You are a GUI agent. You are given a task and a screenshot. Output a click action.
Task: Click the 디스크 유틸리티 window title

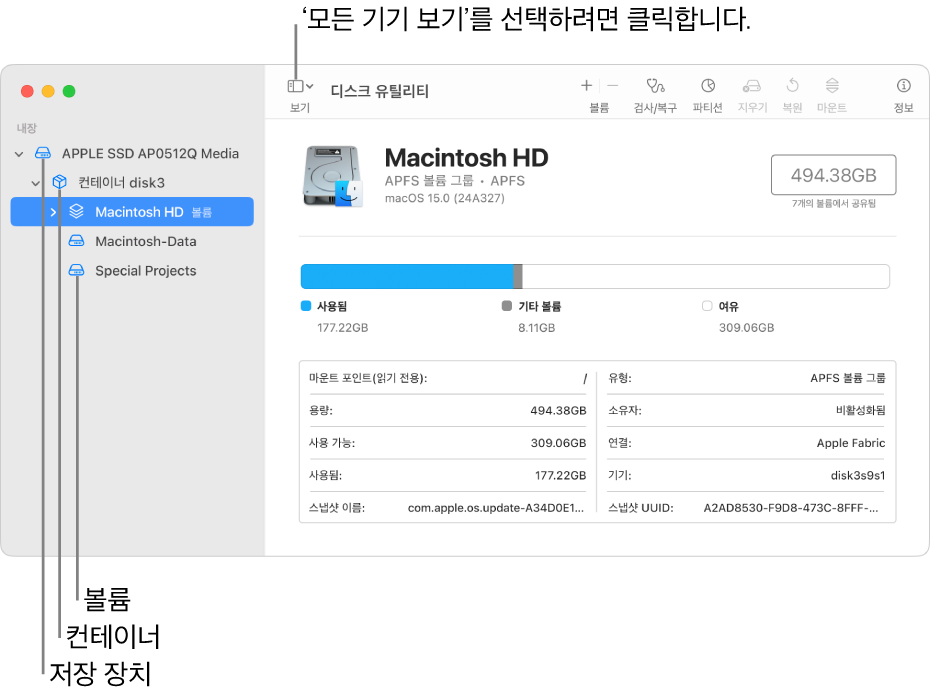pyautogui.click(x=379, y=91)
